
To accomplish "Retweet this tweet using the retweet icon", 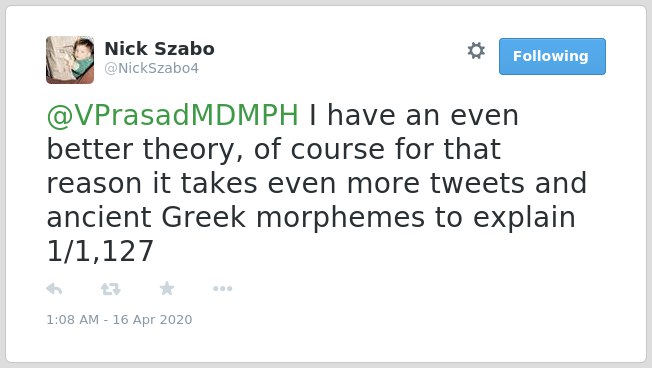I will (x=111, y=289).
